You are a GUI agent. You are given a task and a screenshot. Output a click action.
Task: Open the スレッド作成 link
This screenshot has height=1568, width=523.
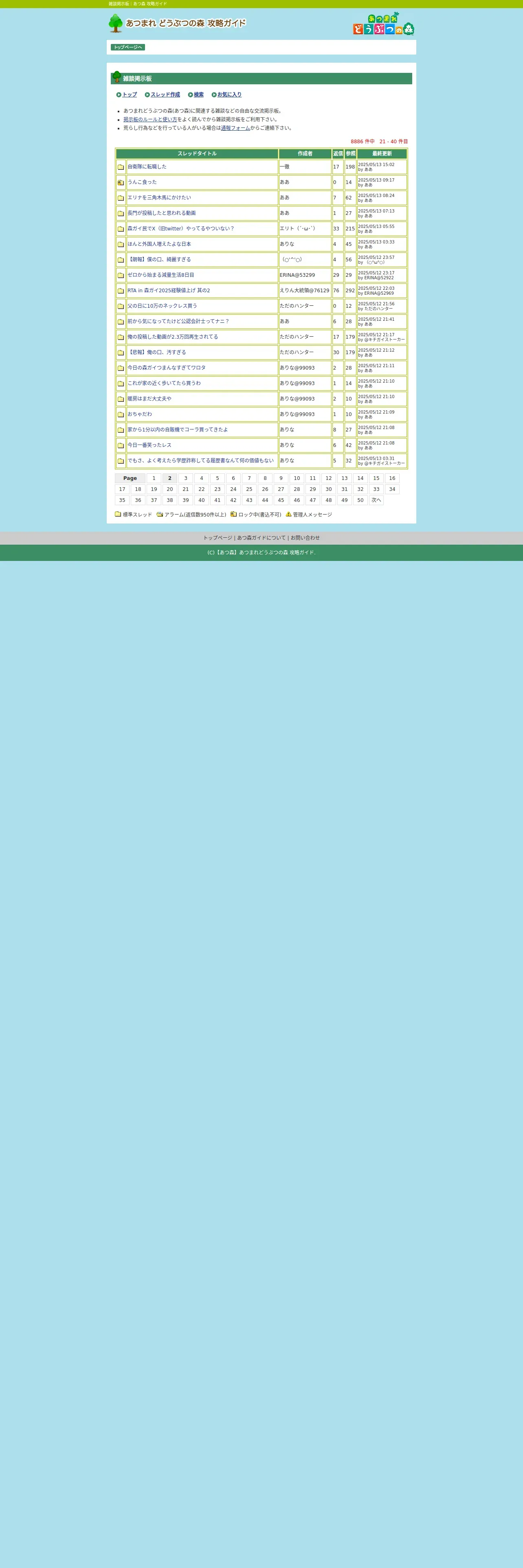tap(165, 95)
